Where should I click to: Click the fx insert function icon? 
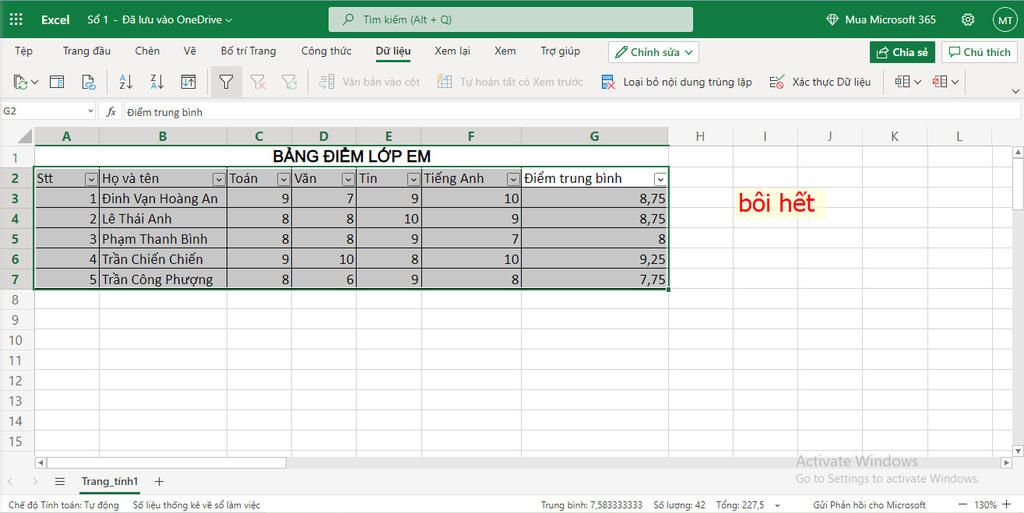111,112
